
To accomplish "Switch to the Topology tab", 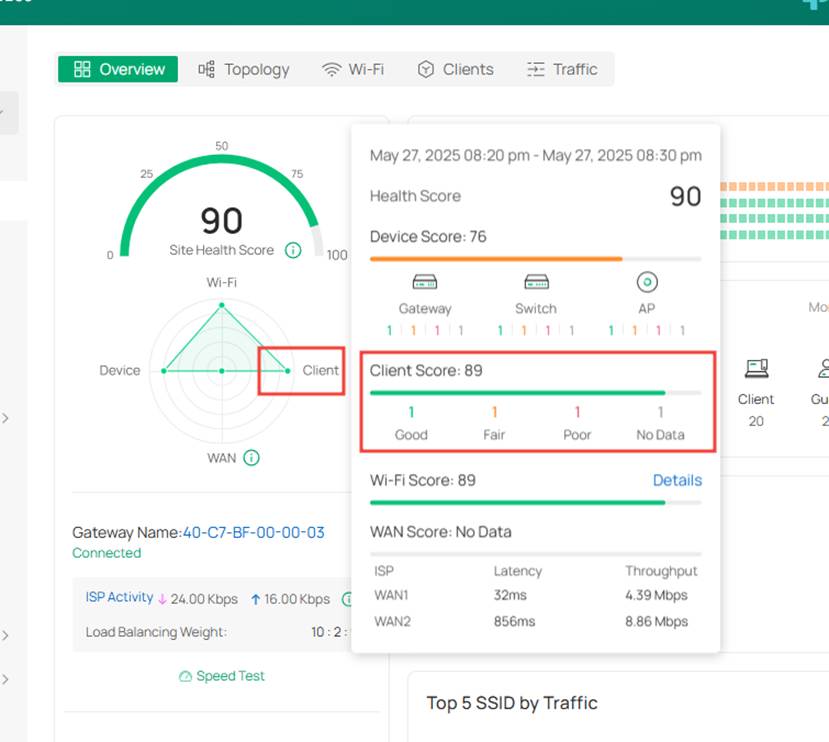I will click(x=243, y=69).
